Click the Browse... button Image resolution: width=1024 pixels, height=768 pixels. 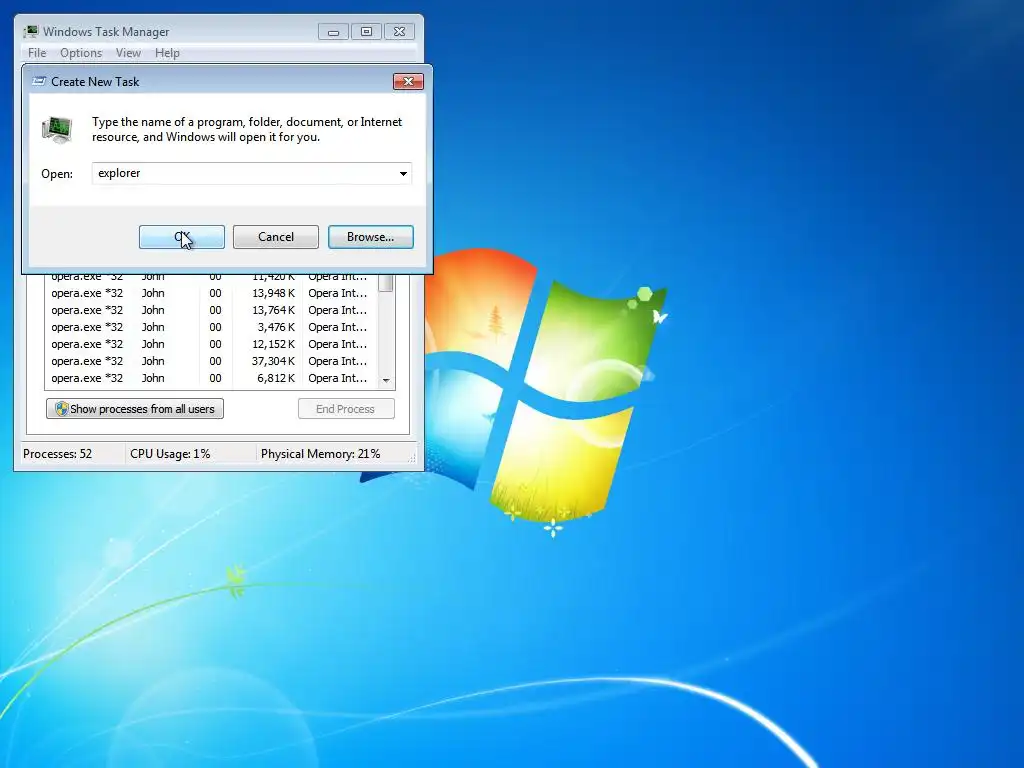(x=370, y=237)
